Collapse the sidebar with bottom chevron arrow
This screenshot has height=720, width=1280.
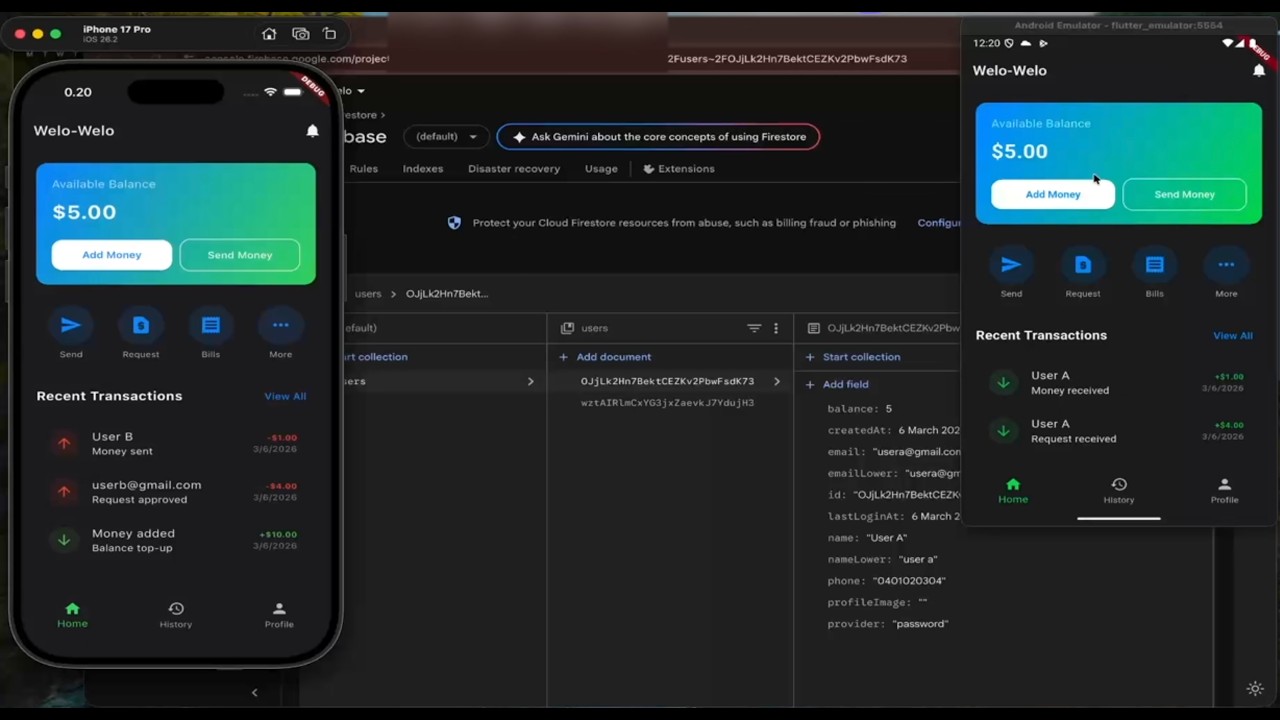tap(254, 692)
